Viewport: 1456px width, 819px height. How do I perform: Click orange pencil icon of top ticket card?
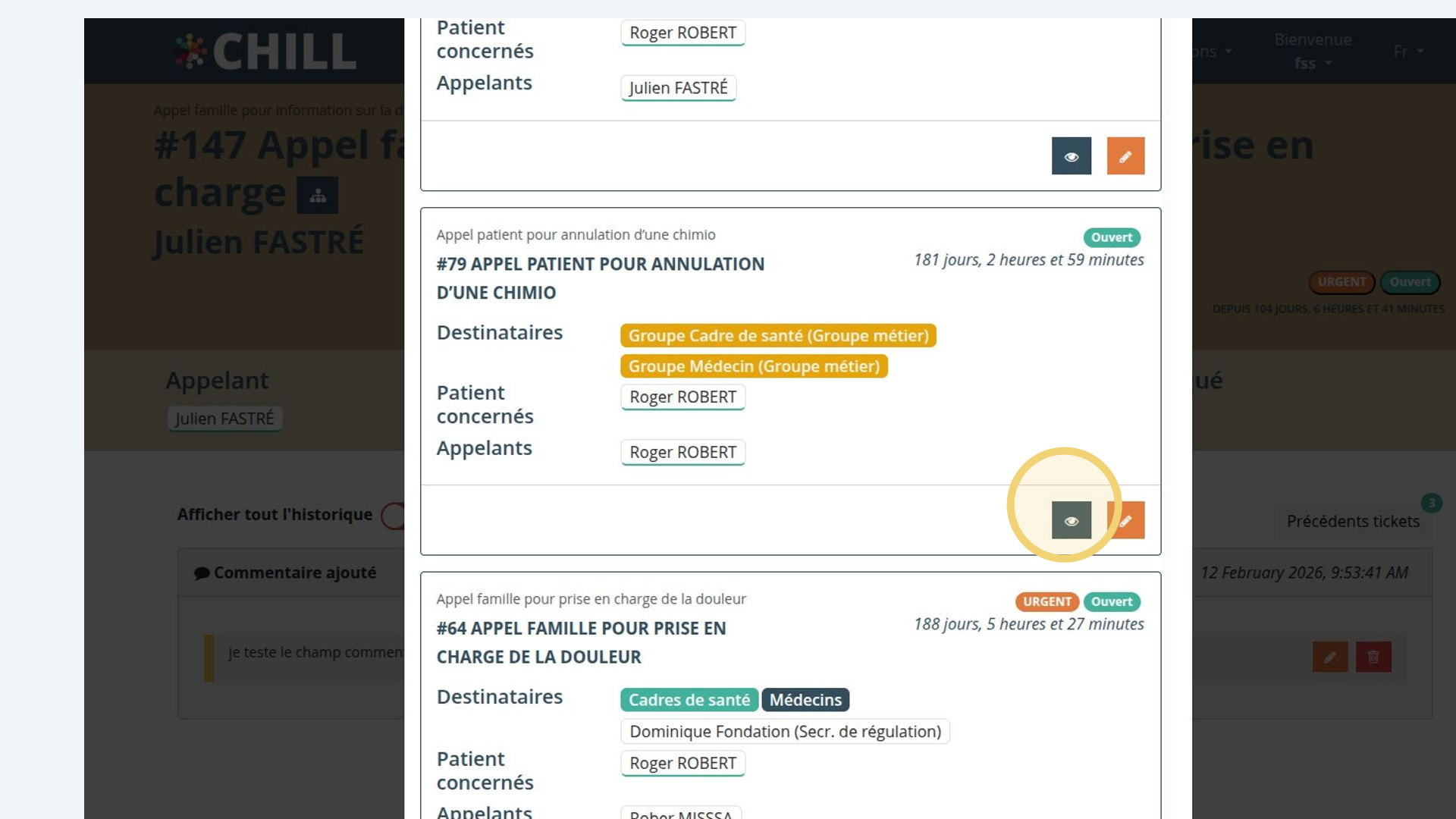tap(1126, 155)
